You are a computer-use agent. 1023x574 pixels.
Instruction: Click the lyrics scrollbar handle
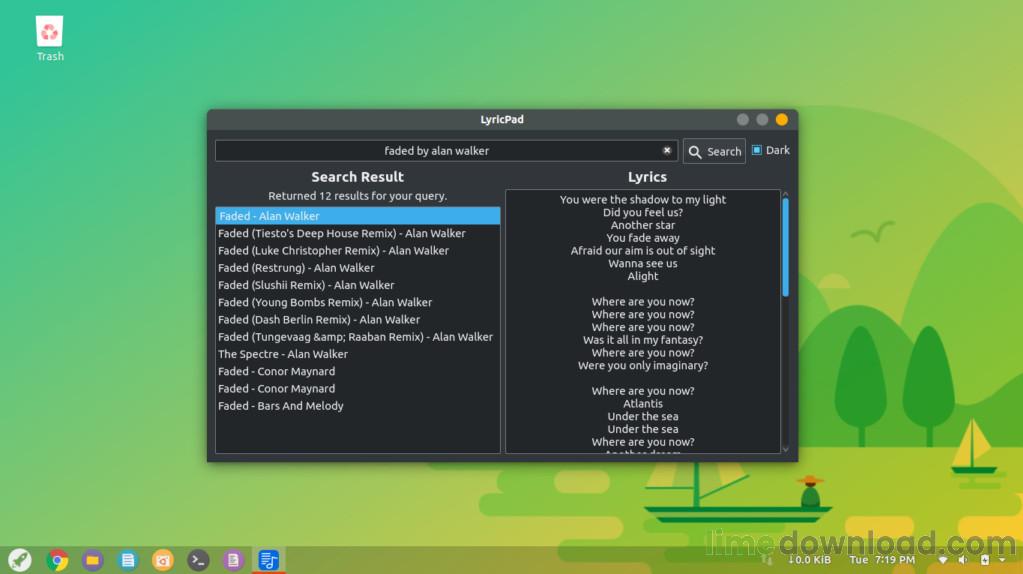[x=786, y=247]
